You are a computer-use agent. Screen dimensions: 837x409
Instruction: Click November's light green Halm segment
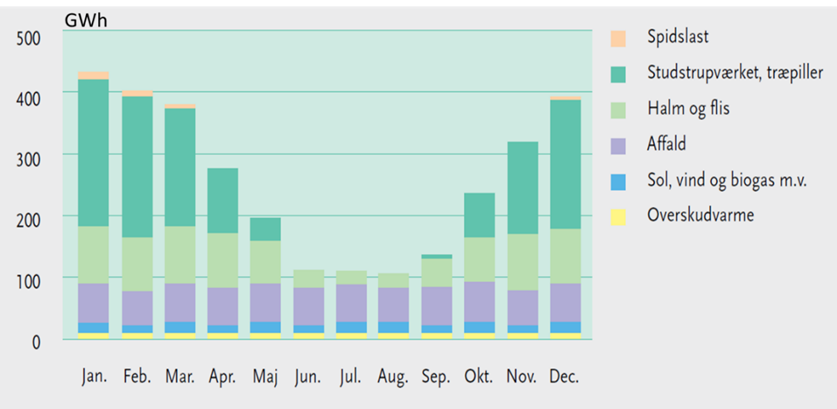[523, 262]
